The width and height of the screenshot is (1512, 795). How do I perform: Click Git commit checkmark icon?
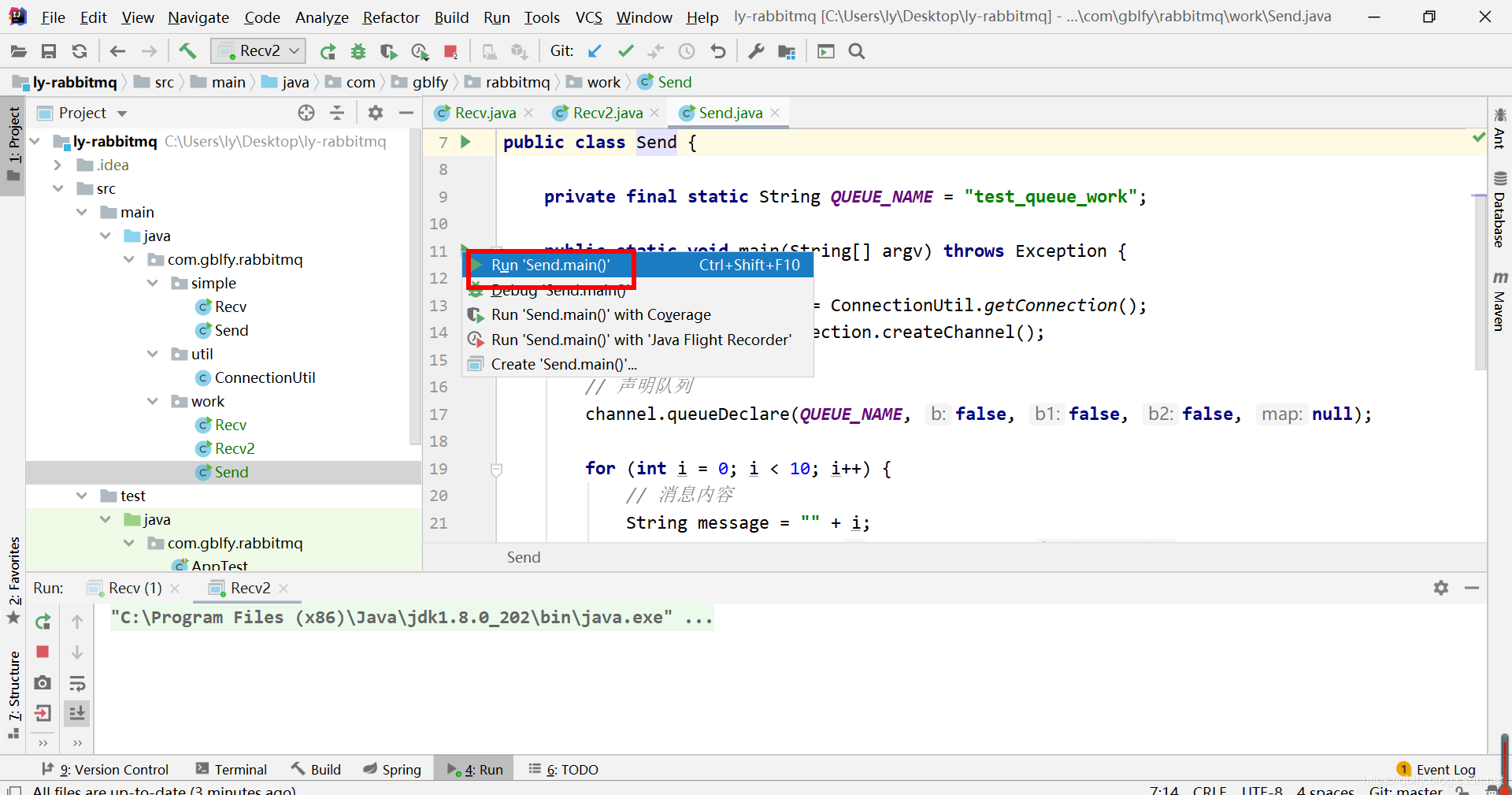[626, 51]
